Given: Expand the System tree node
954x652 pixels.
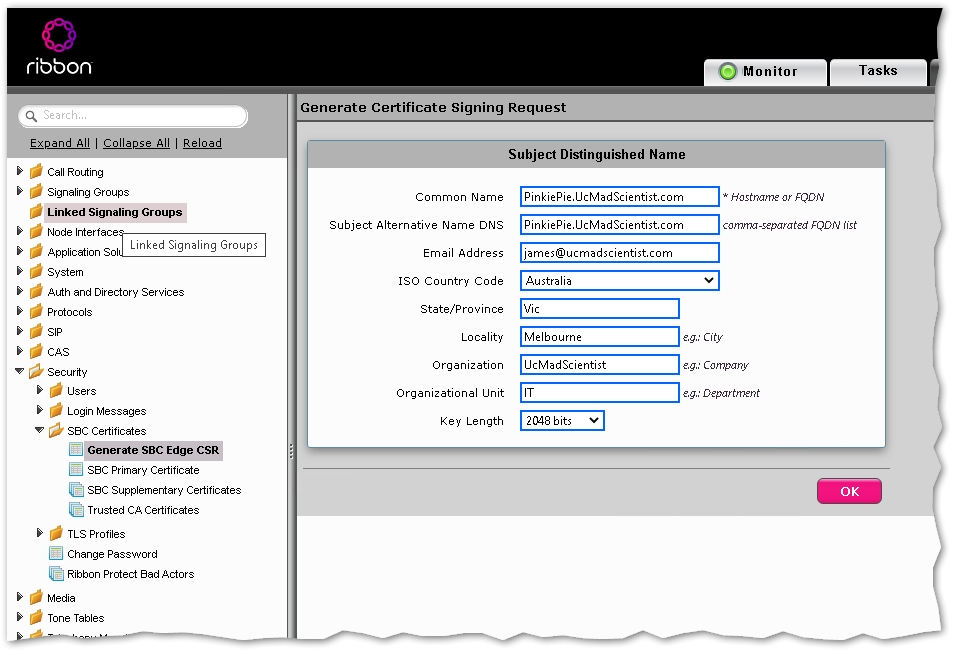Looking at the screenshot, I should (x=19, y=271).
